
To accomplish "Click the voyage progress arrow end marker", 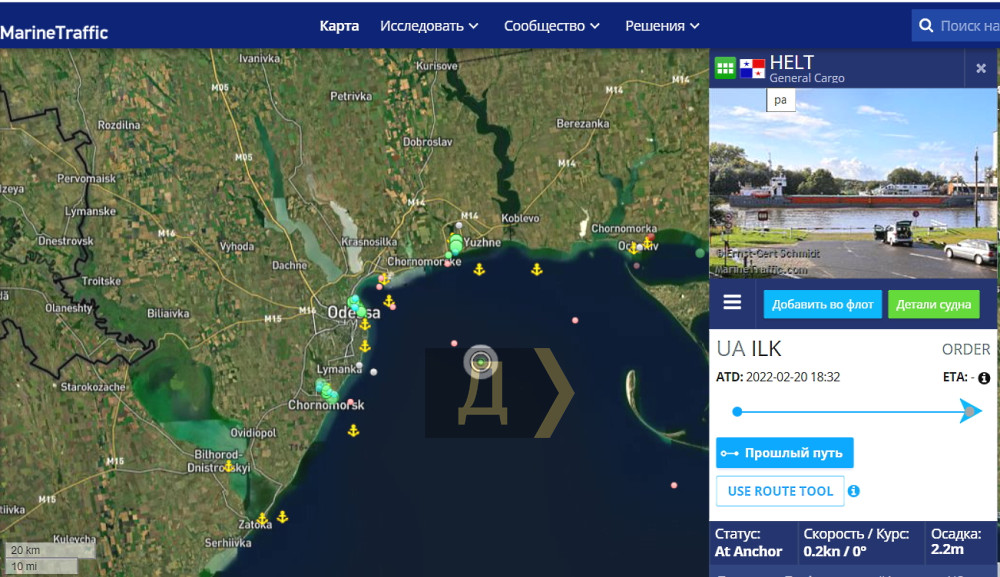I will 970,411.
